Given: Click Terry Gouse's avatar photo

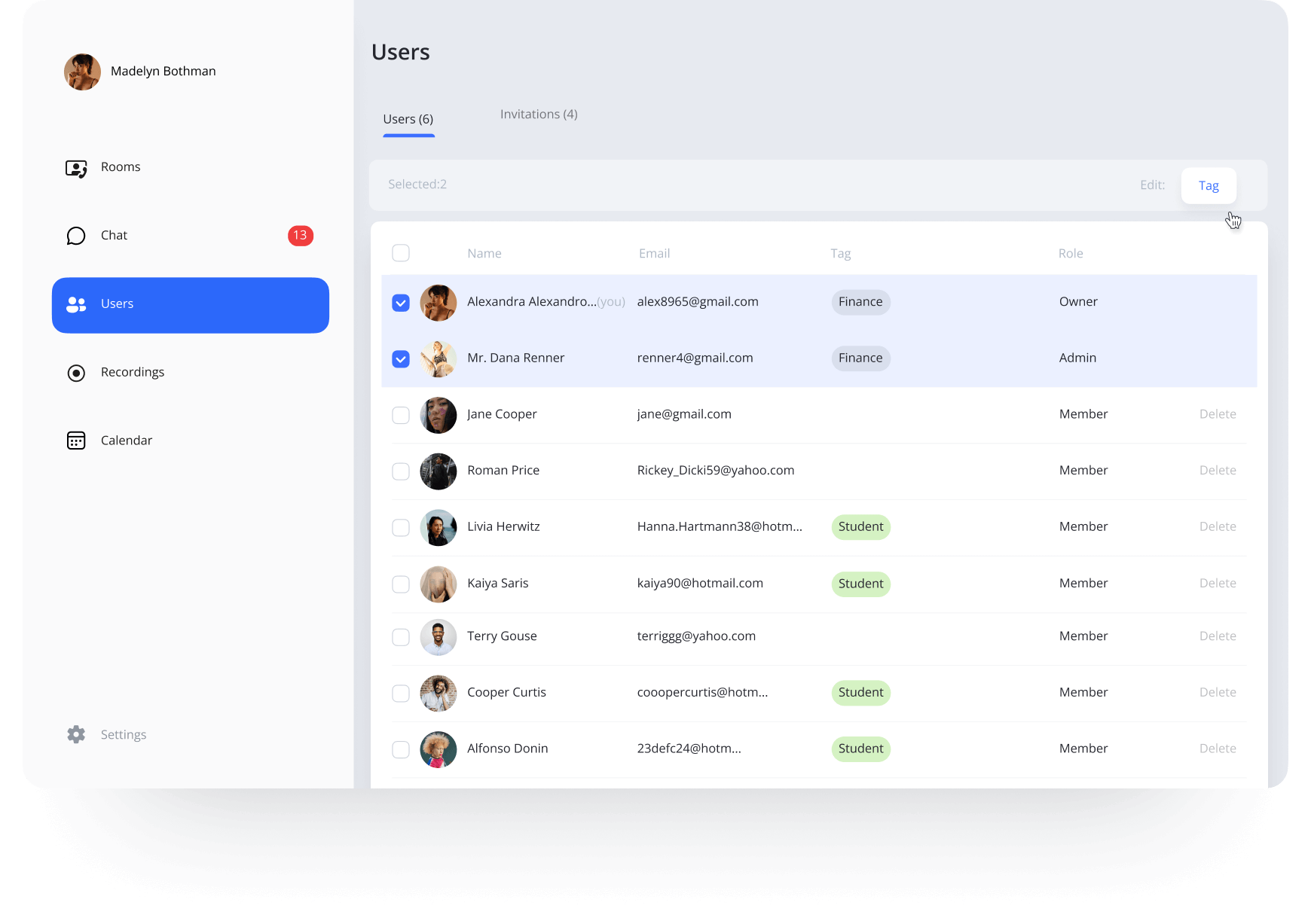Looking at the screenshot, I should click(439, 637).
